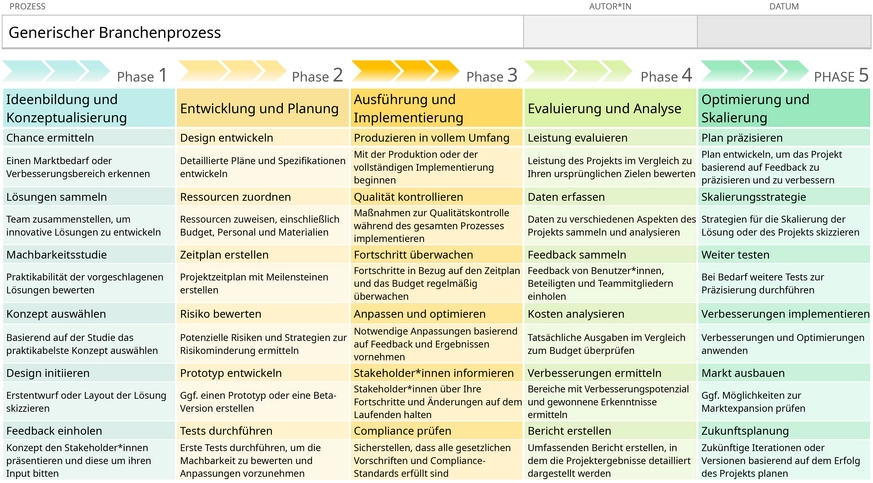Select the 'Weiter testen' cell
The height and width of the screenshot is (483, 873).
[784, 255]
